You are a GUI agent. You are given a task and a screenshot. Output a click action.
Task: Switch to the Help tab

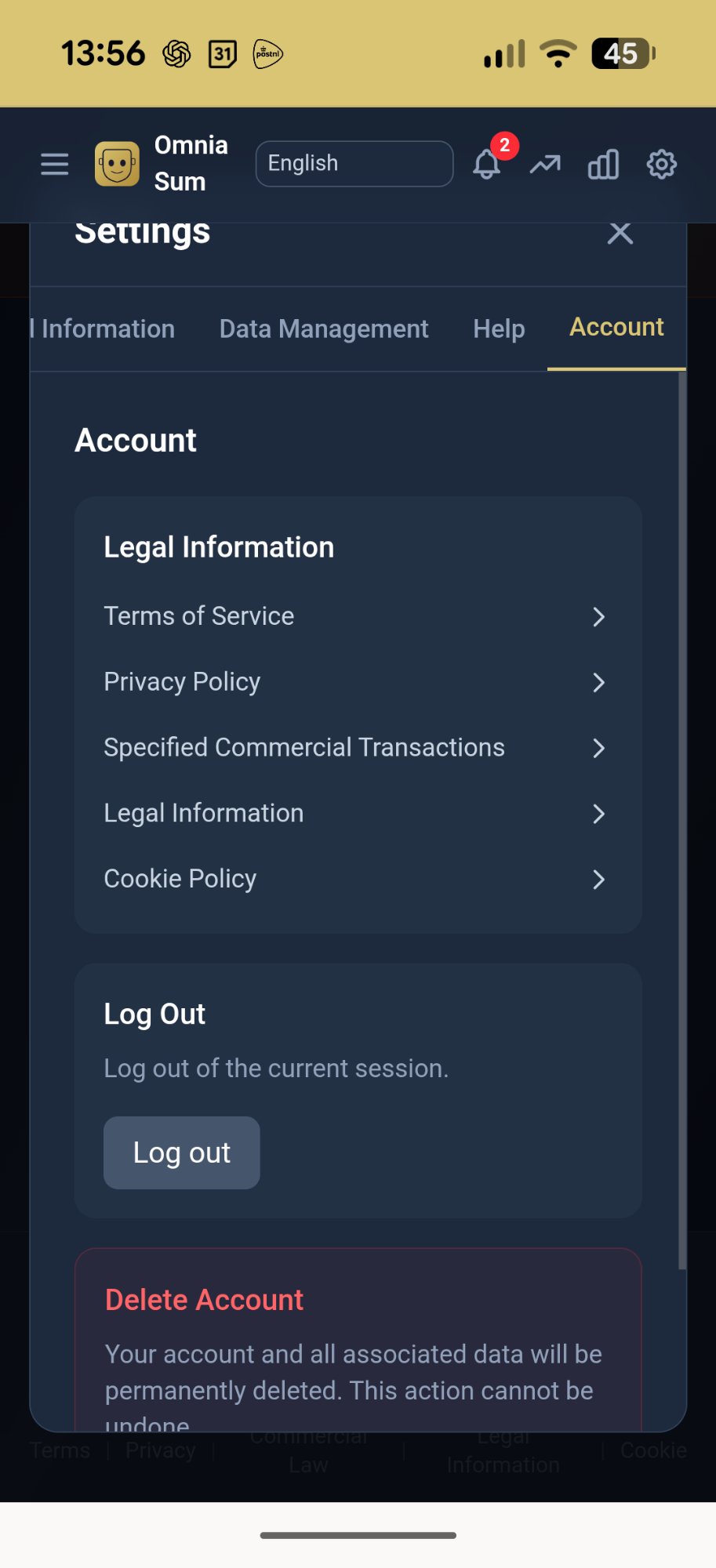499,329
